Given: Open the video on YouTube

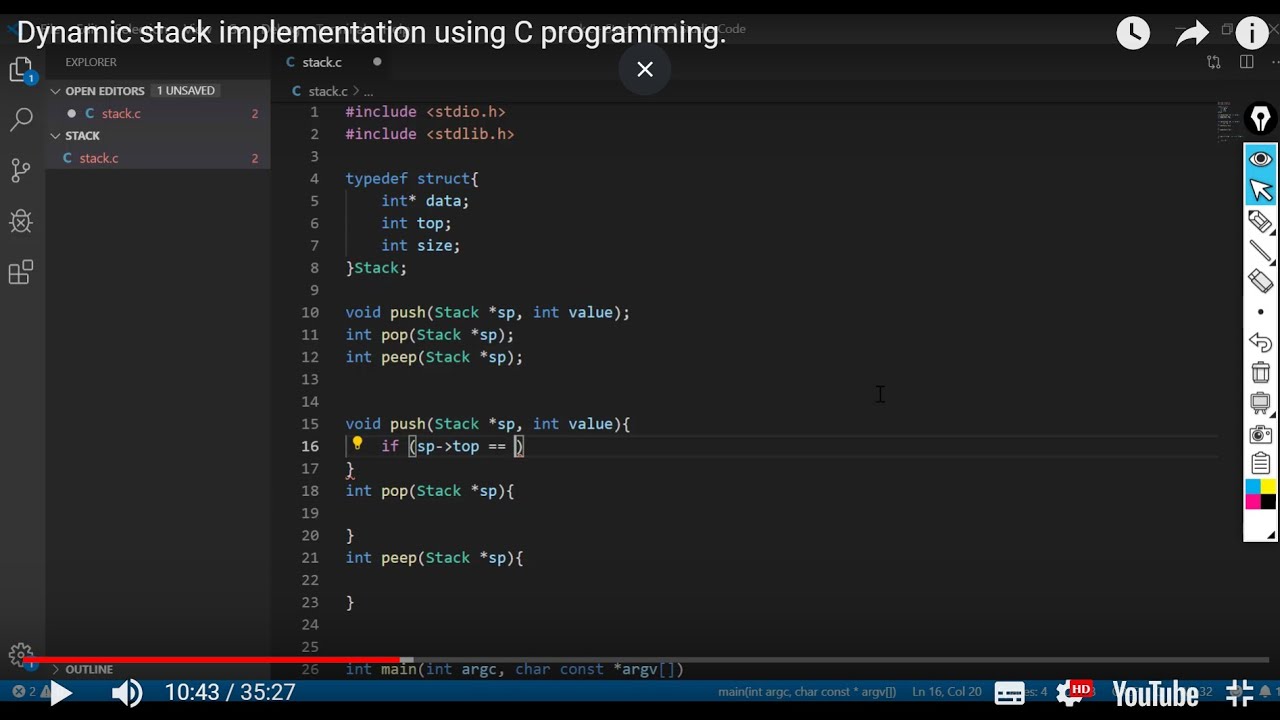Looking at the screenshot, I should pos(1155,693).
